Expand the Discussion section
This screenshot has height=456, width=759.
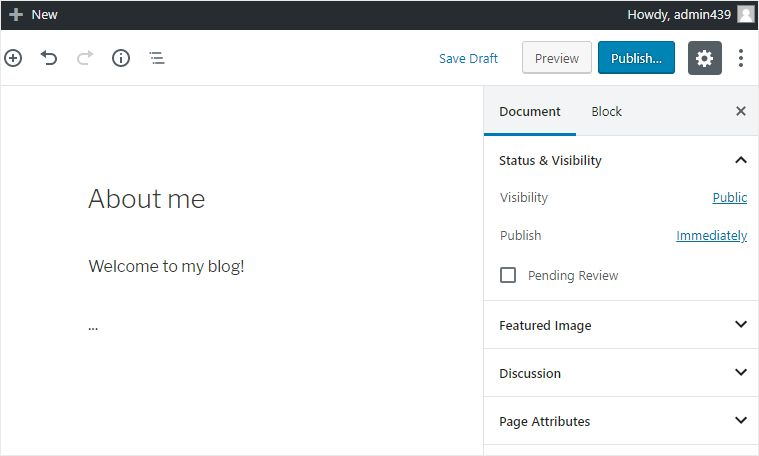tap(741, 373)
